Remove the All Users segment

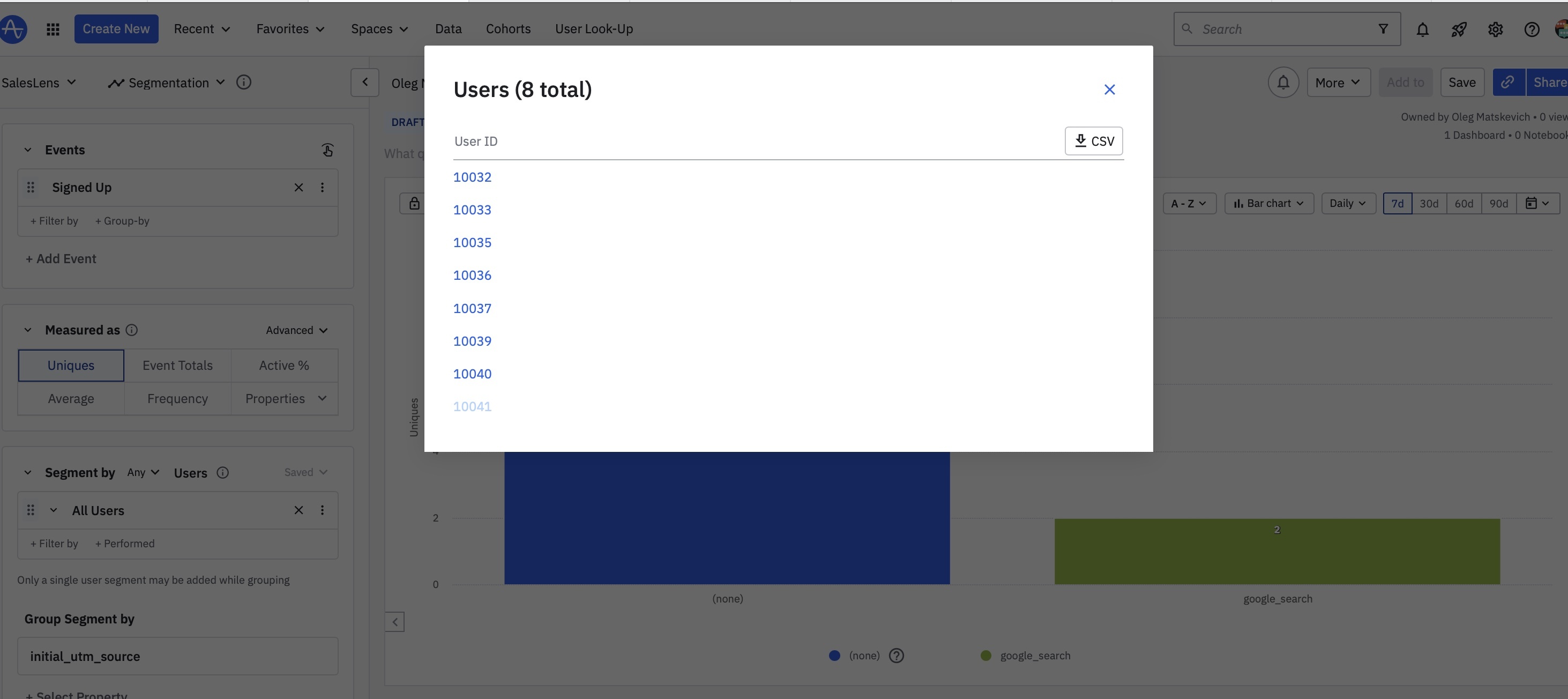pos(298,510)
